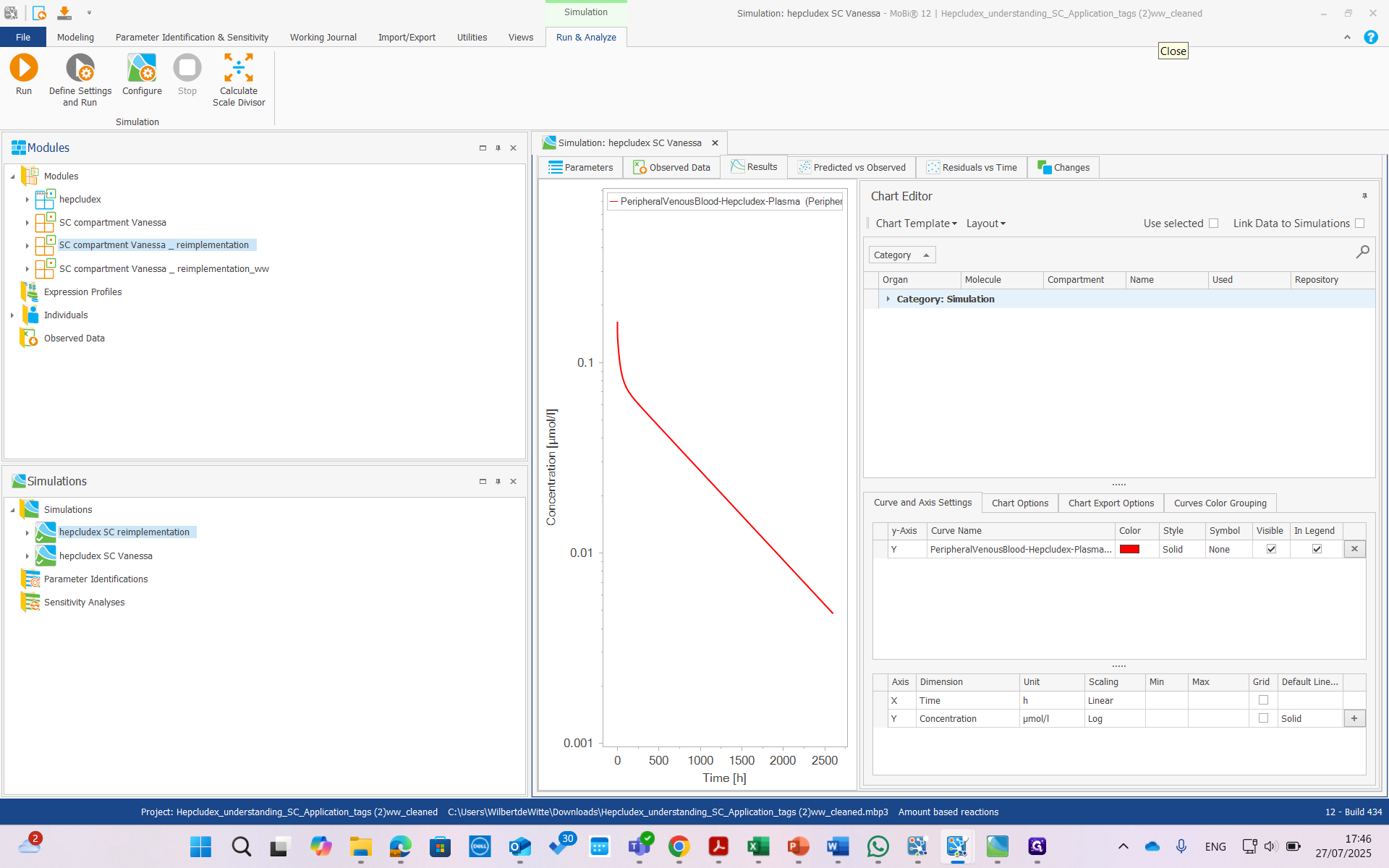Open Excel from the taskbar
Viewport: 1389px width, 868px height.
point(758,846)
